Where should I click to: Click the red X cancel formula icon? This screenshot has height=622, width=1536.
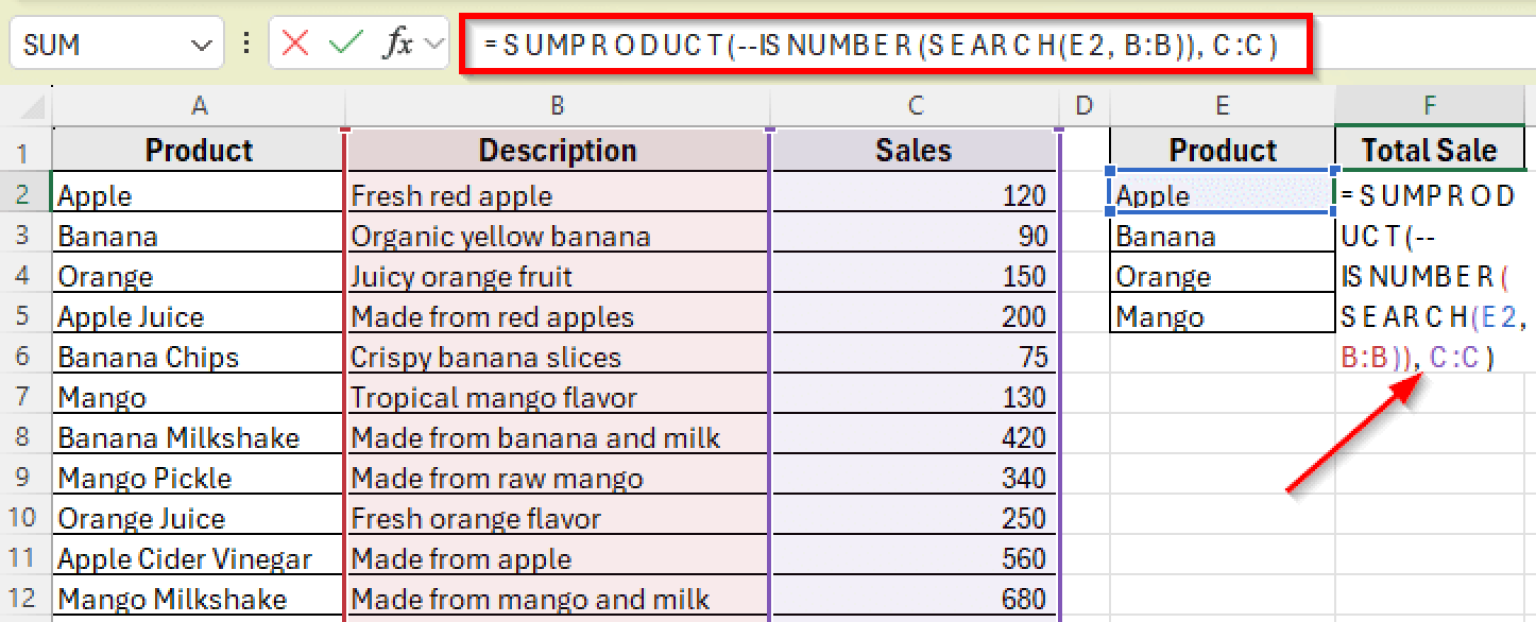pyautogui.click(x=295, y=43)
